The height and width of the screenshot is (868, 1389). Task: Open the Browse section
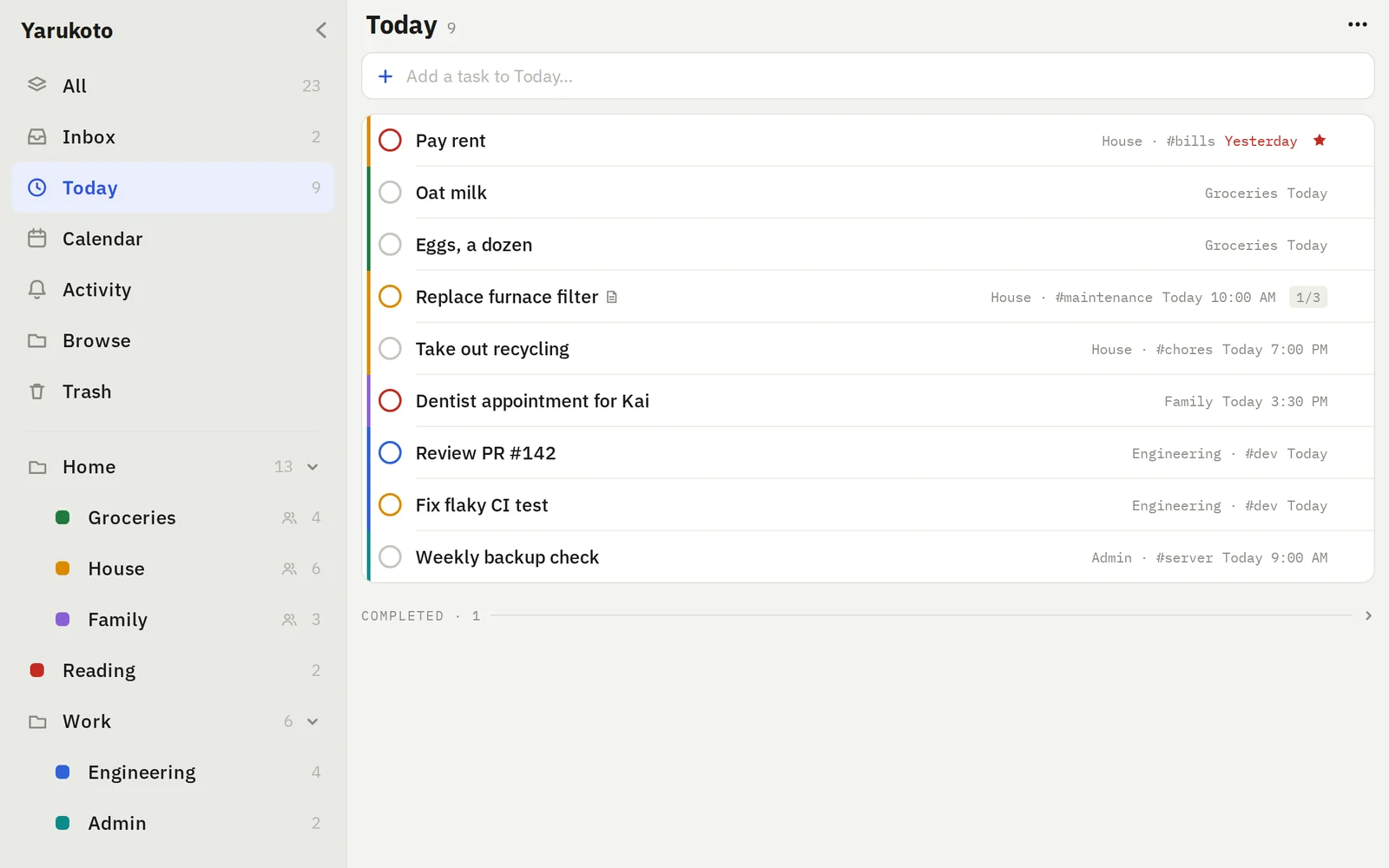174,341
